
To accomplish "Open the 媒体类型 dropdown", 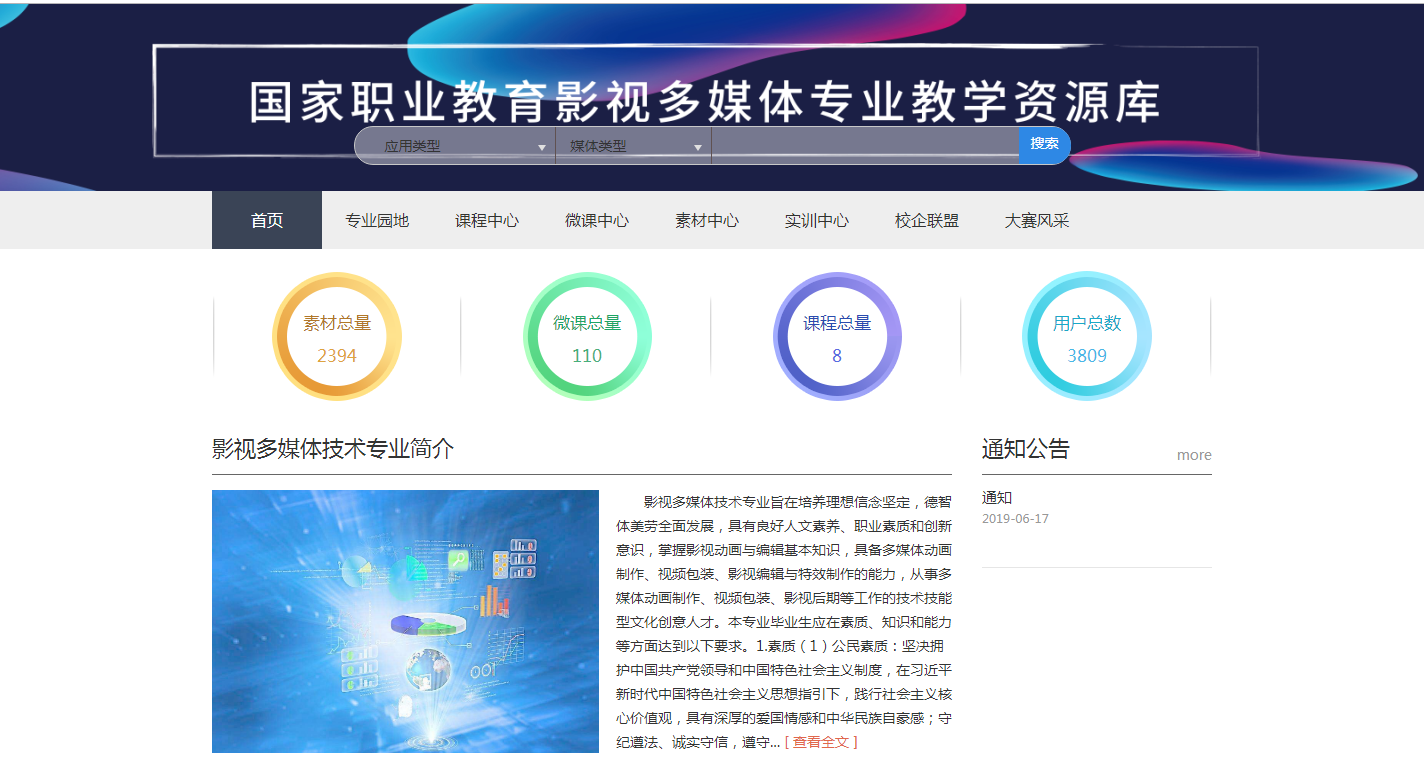I will point(633,146).
